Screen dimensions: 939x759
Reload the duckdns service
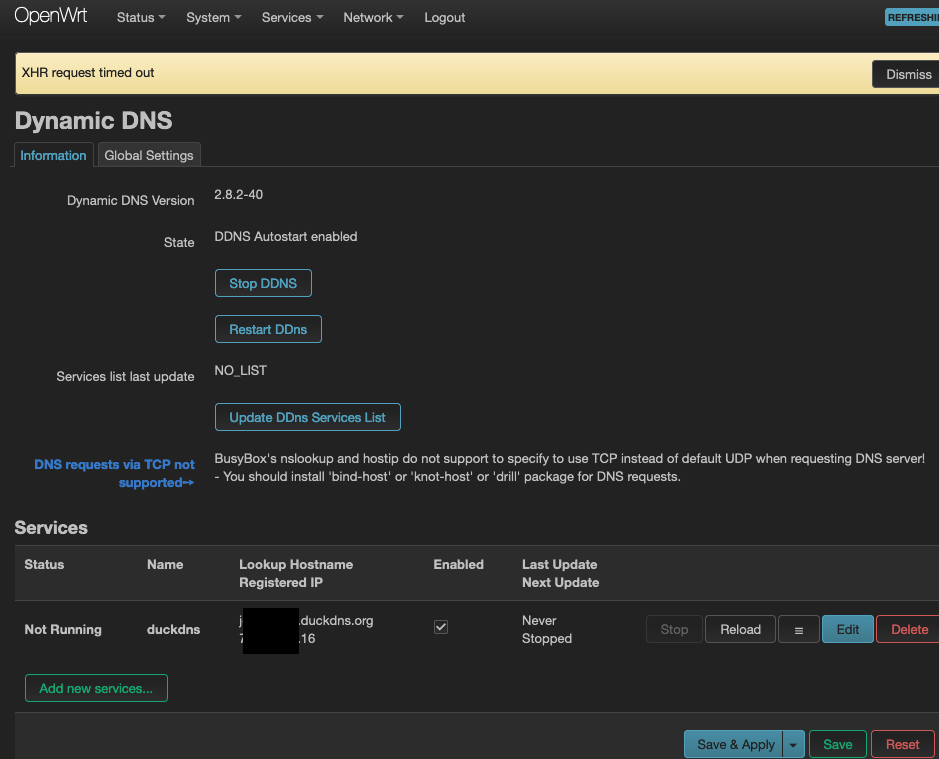point(740,629)
